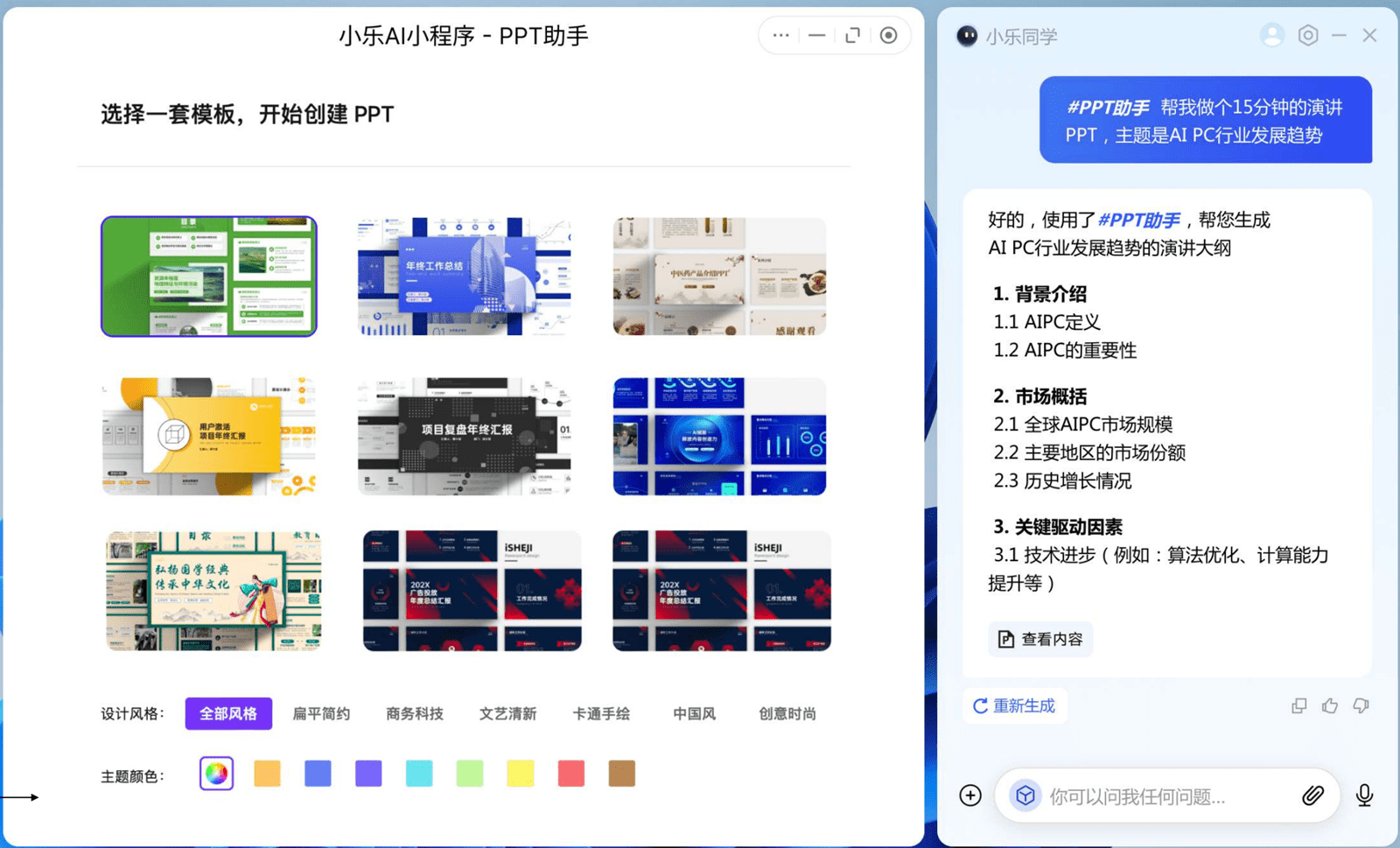Attach a file using the paperclip icon
The image size is (1400, 848).
click(x=1313, y=795)
